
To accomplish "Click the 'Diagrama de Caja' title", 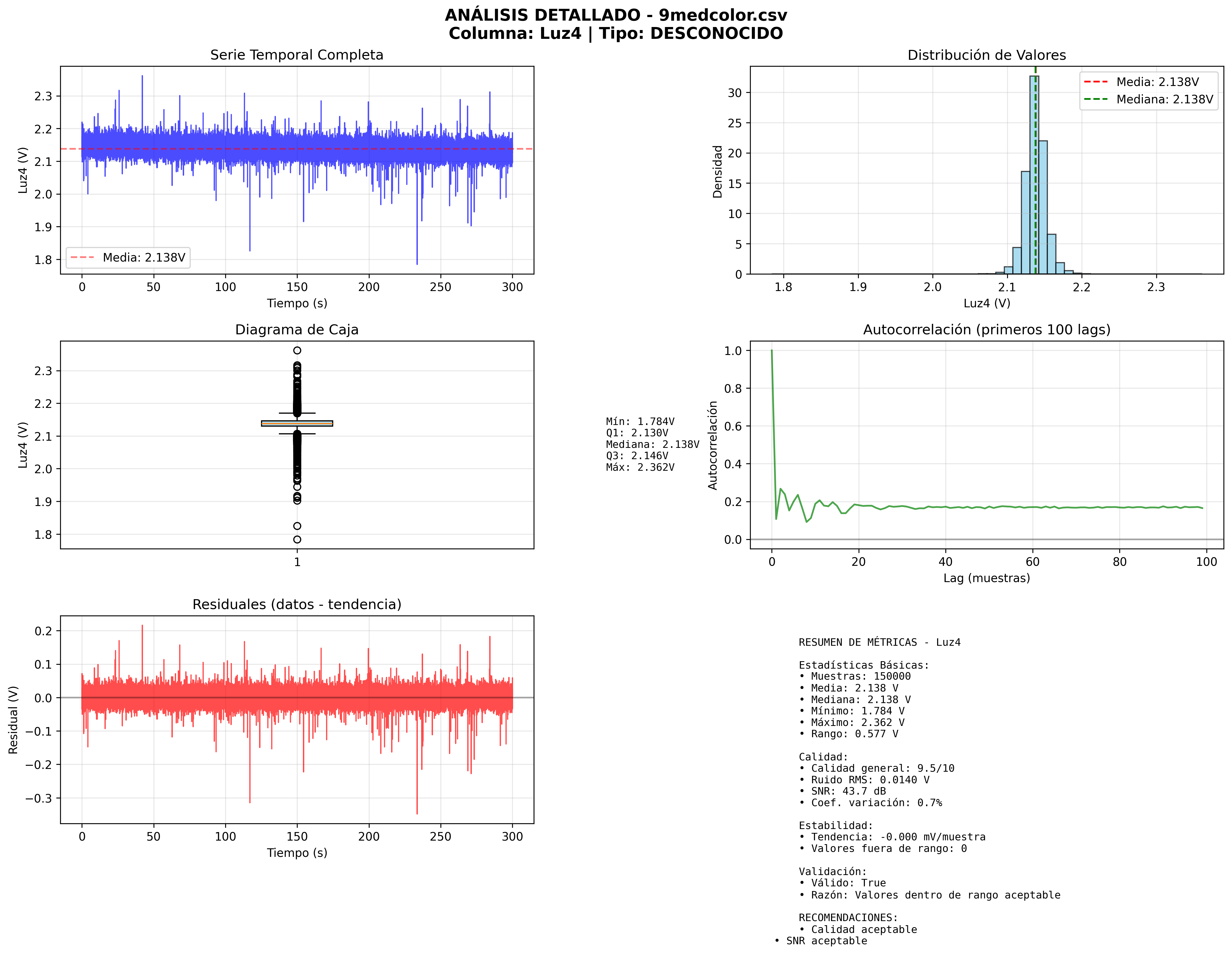I will (296, 330).
